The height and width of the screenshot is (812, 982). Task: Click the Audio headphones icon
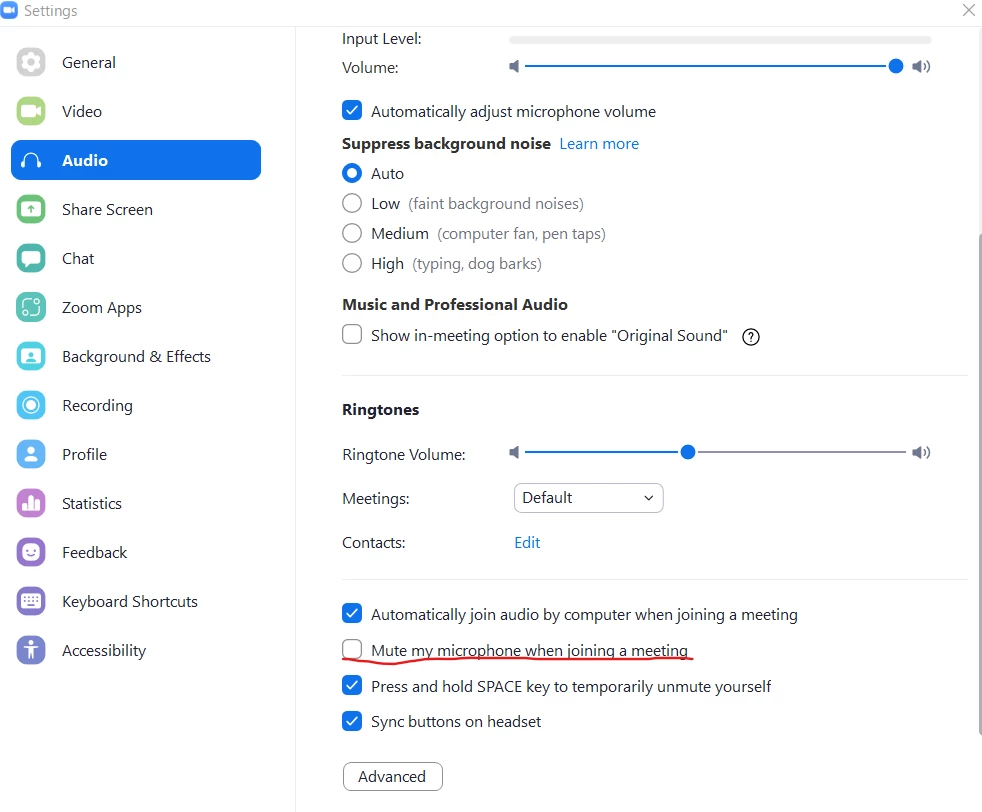pos(31,160)
